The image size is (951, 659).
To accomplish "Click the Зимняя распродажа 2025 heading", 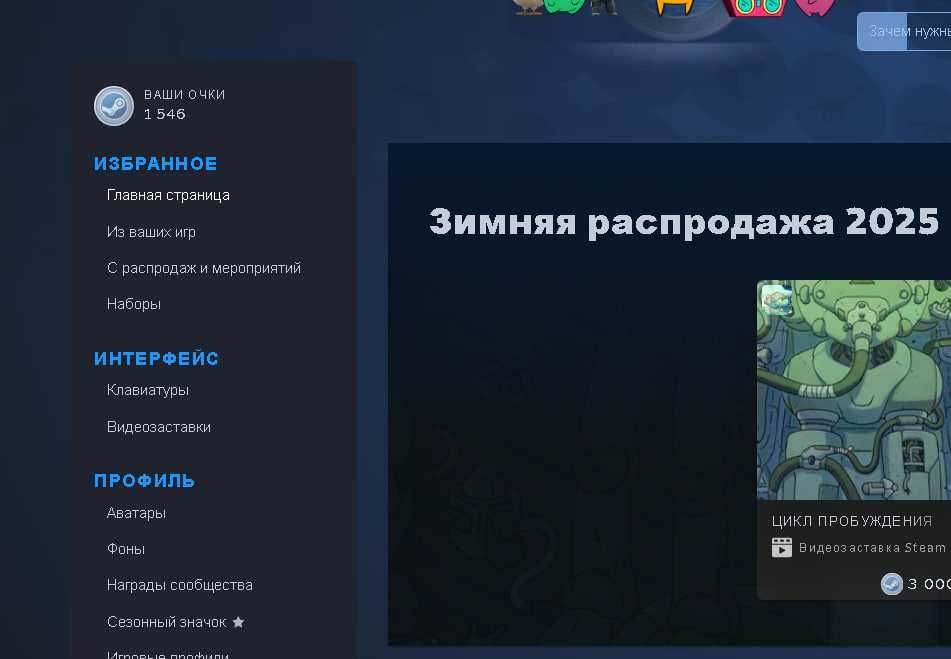I will point(684,222).
